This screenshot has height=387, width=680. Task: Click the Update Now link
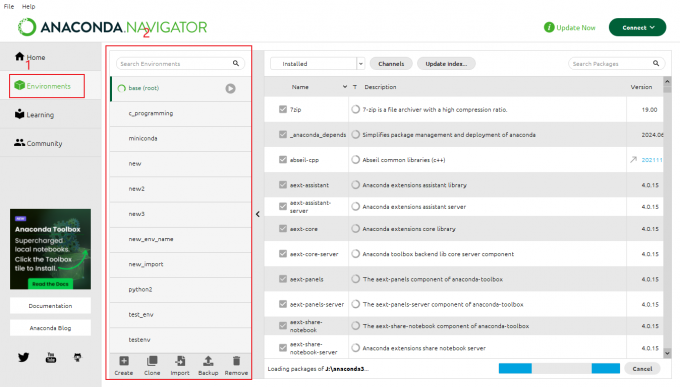tap(575, 27)
